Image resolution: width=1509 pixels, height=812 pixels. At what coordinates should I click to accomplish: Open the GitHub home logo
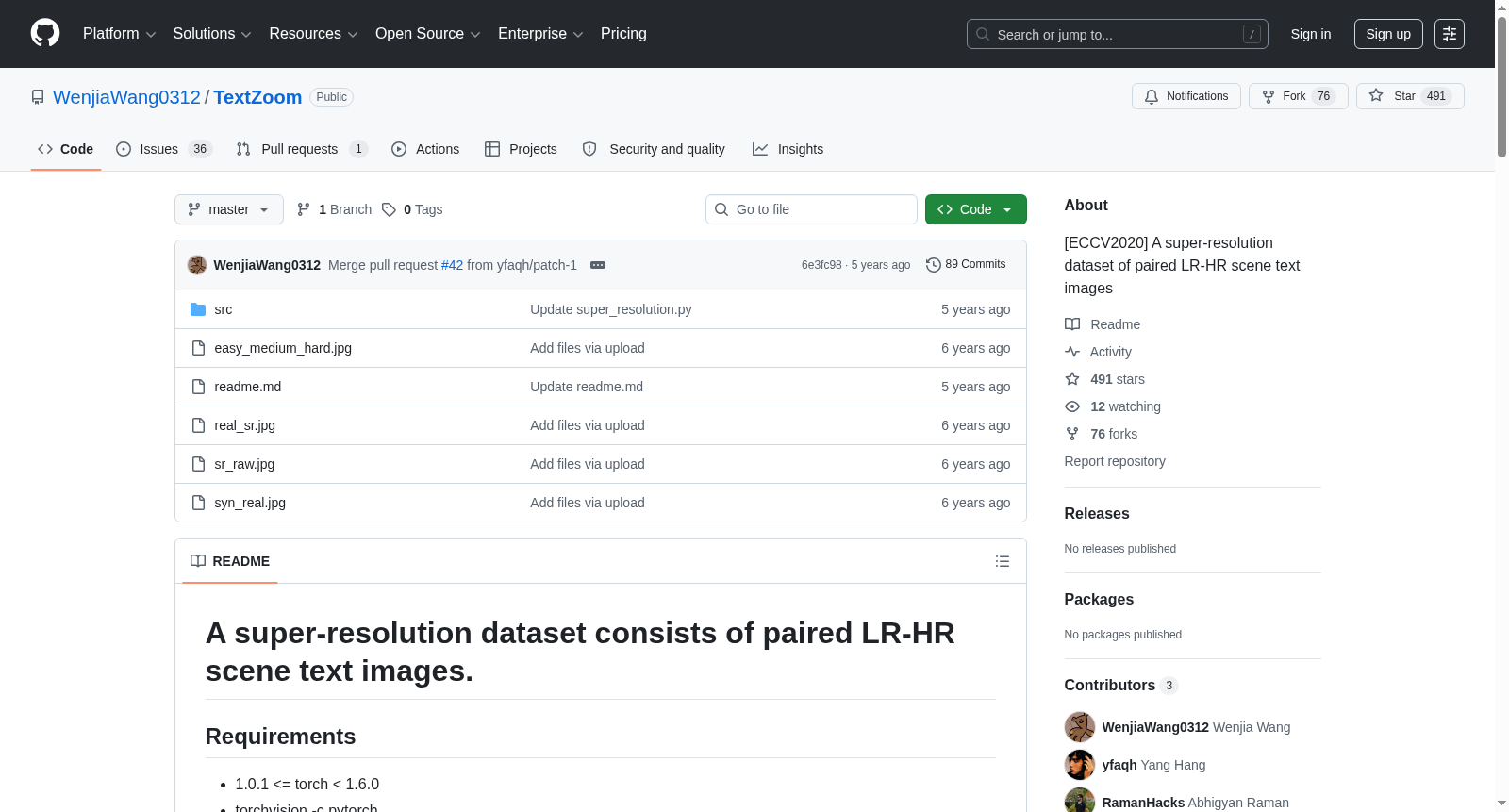tap(45, 34)
